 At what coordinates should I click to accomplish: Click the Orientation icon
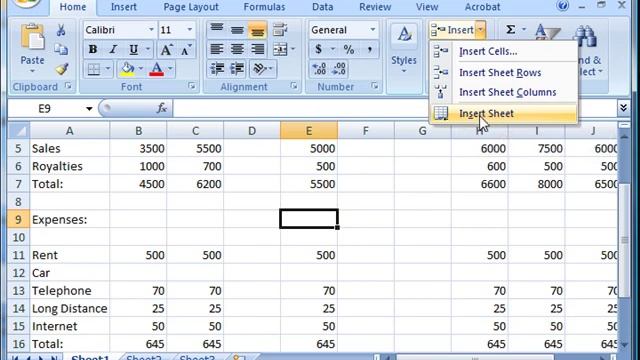pos(260,69)
